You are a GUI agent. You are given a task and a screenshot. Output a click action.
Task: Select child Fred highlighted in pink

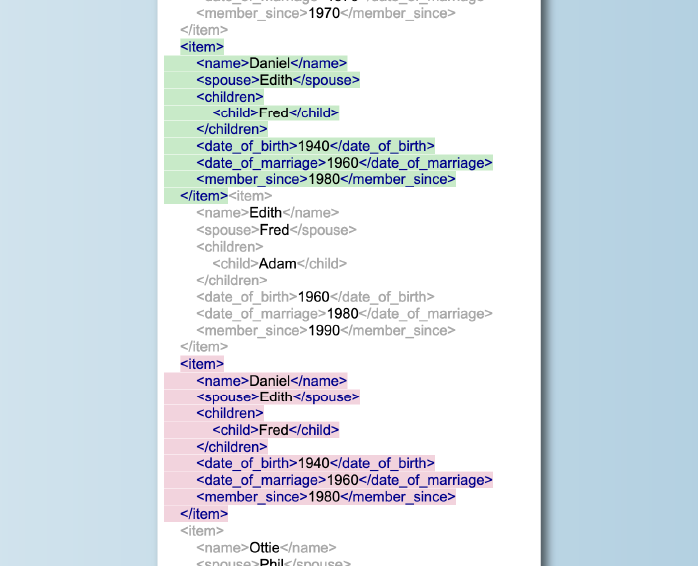pos(275,430)
